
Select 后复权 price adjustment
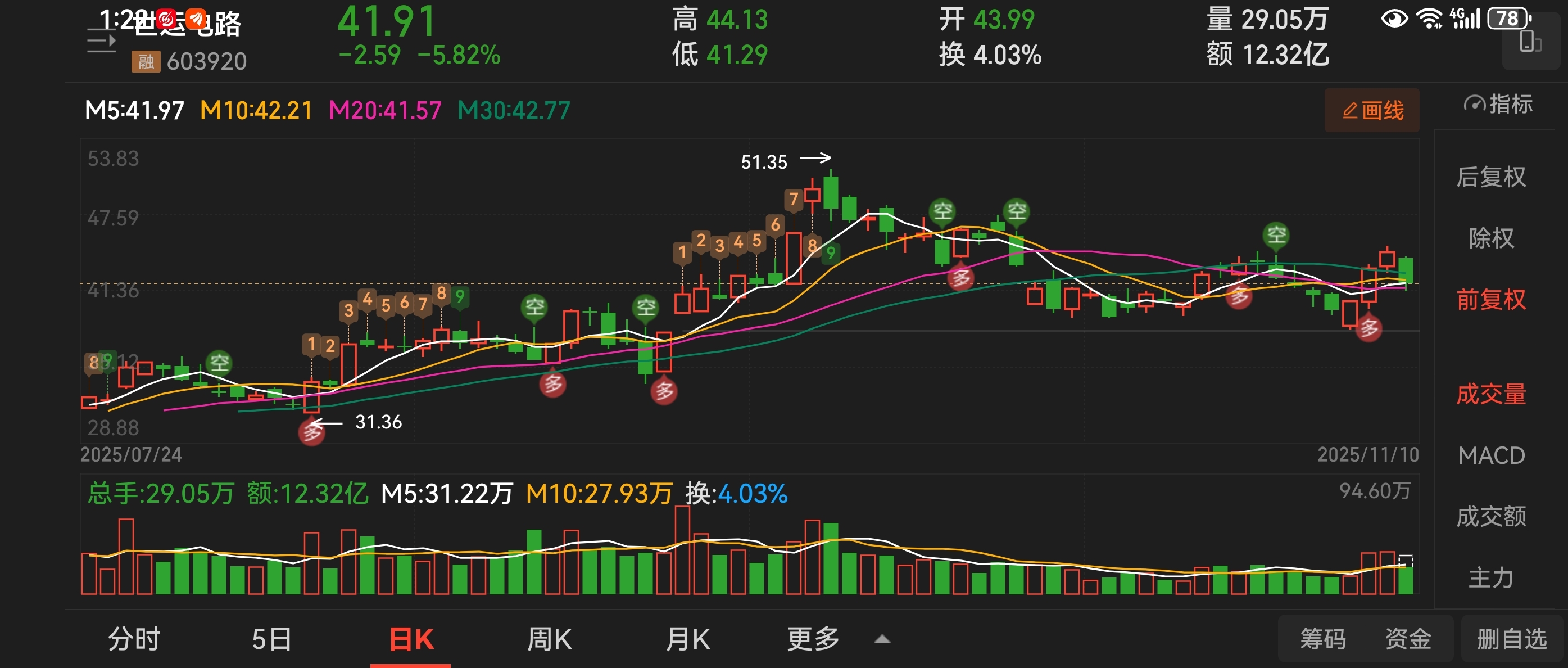1490,177
